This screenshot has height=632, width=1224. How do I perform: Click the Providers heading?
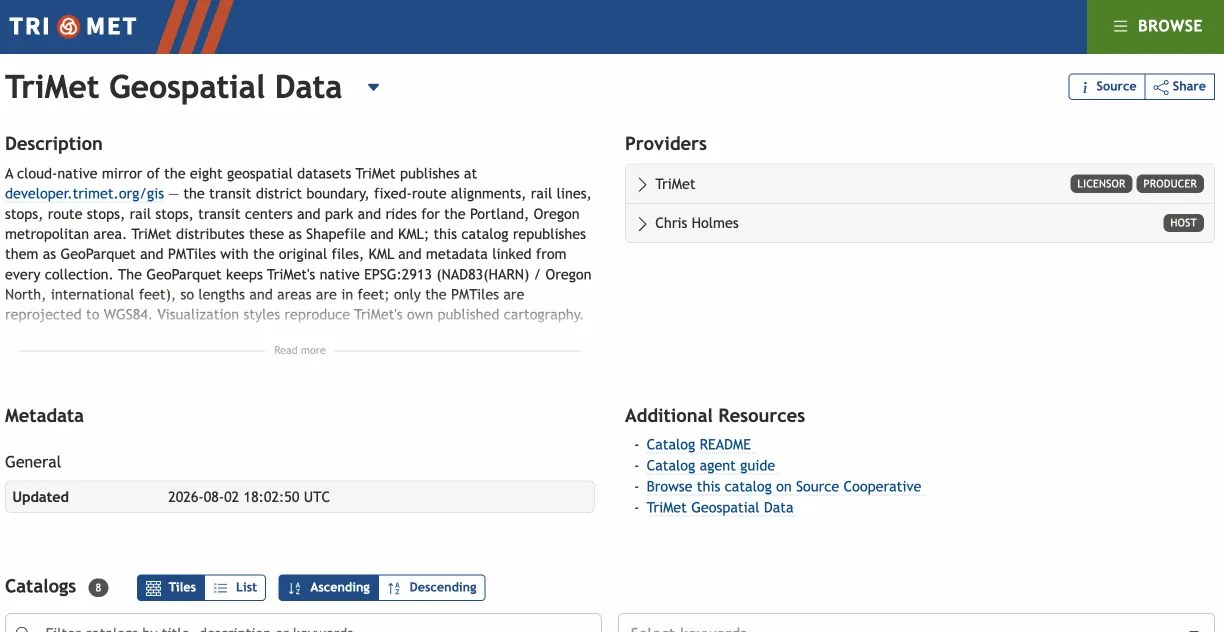pos(666,144)
